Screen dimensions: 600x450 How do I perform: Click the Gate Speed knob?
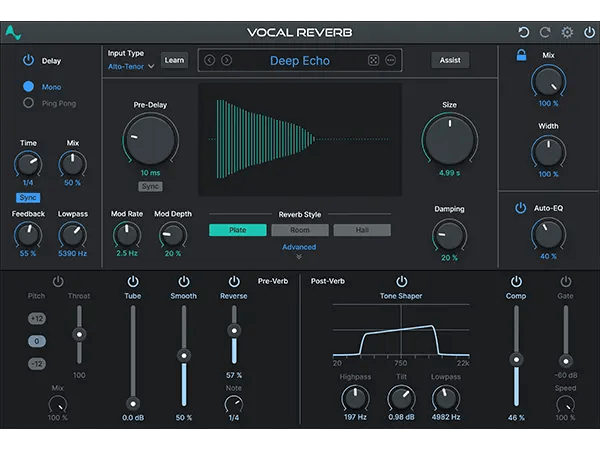565,404
